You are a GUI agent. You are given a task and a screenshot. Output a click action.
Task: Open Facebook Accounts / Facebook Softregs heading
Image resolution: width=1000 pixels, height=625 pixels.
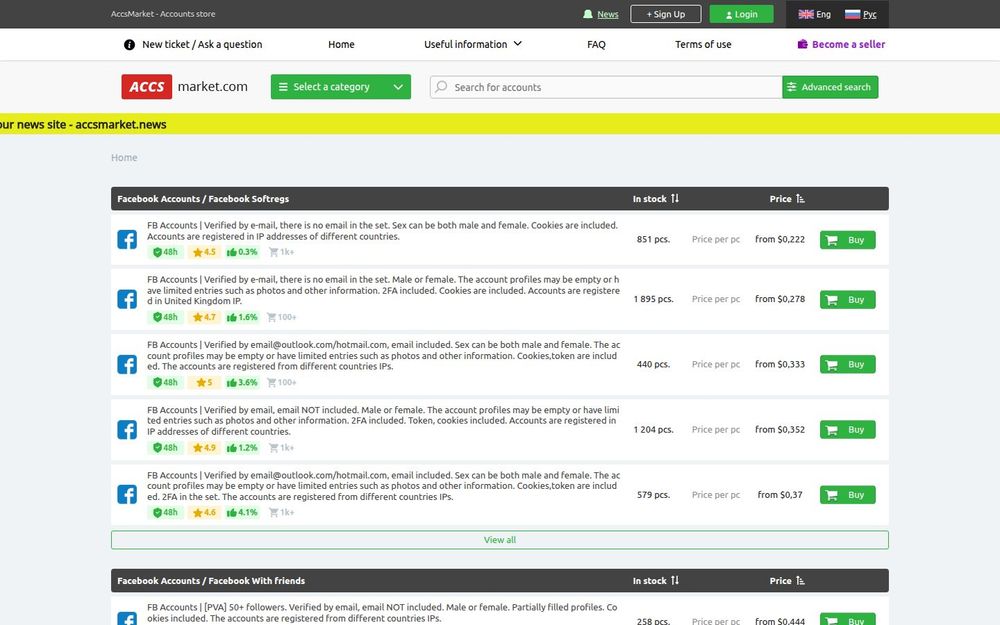click(203, 199)
